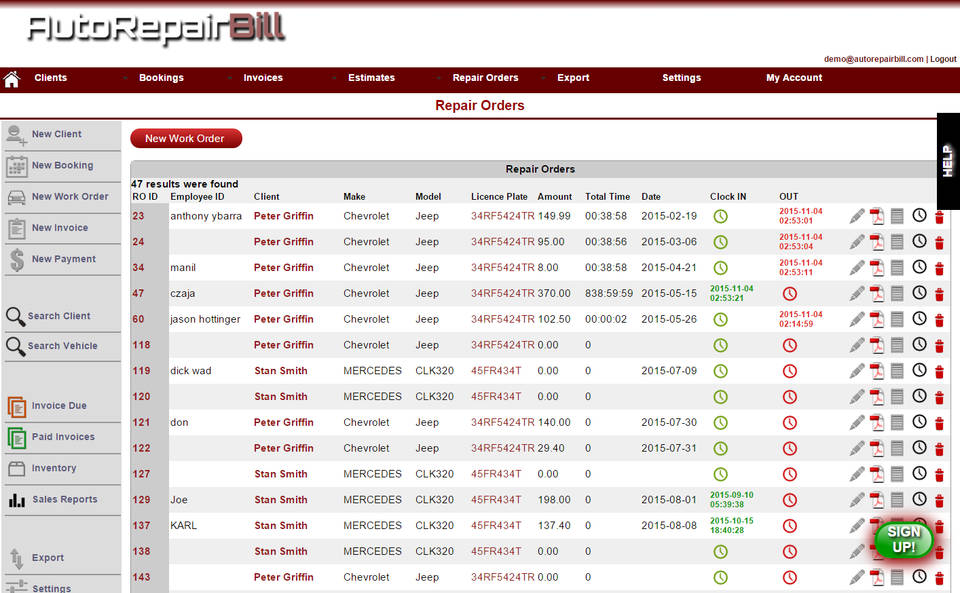
Task: Edit repair order 23 with pencil icon
Action: 857,216
